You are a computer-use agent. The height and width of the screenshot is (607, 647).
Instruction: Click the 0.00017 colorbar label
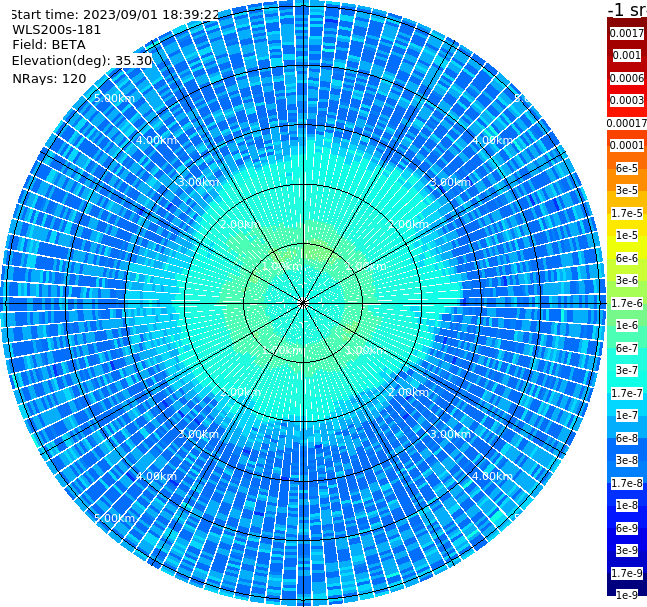tap(627, 123)
